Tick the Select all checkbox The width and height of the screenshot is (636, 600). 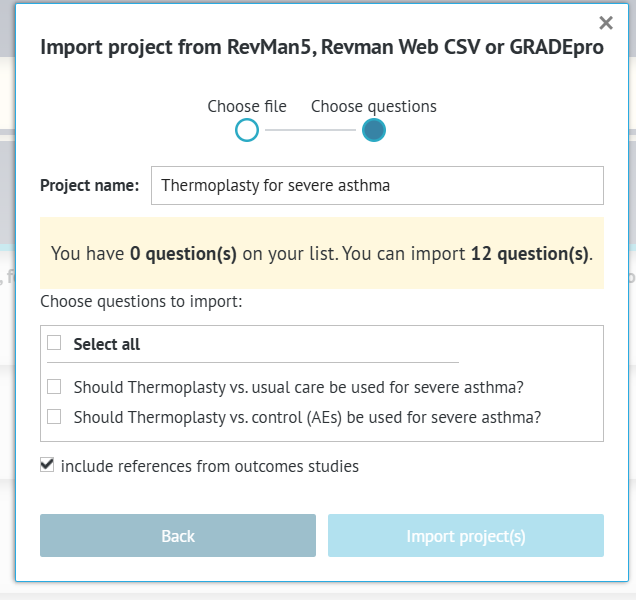click(x=54, y=343)
